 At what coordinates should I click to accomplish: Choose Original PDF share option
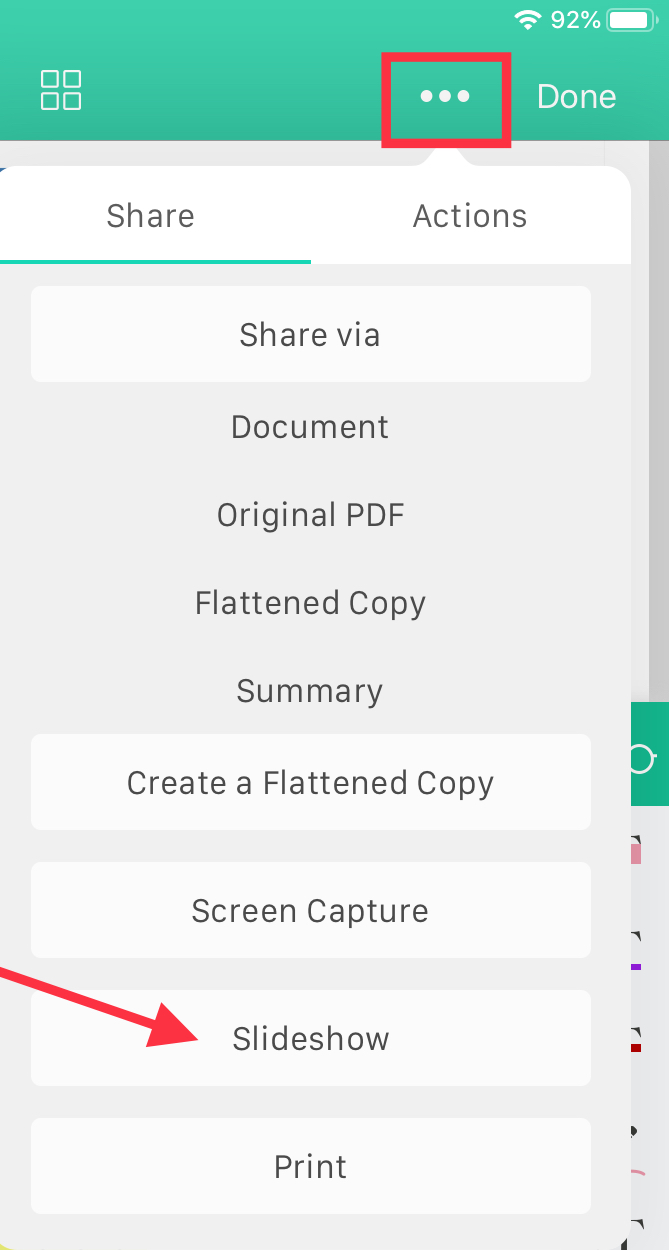click(311, 515)
